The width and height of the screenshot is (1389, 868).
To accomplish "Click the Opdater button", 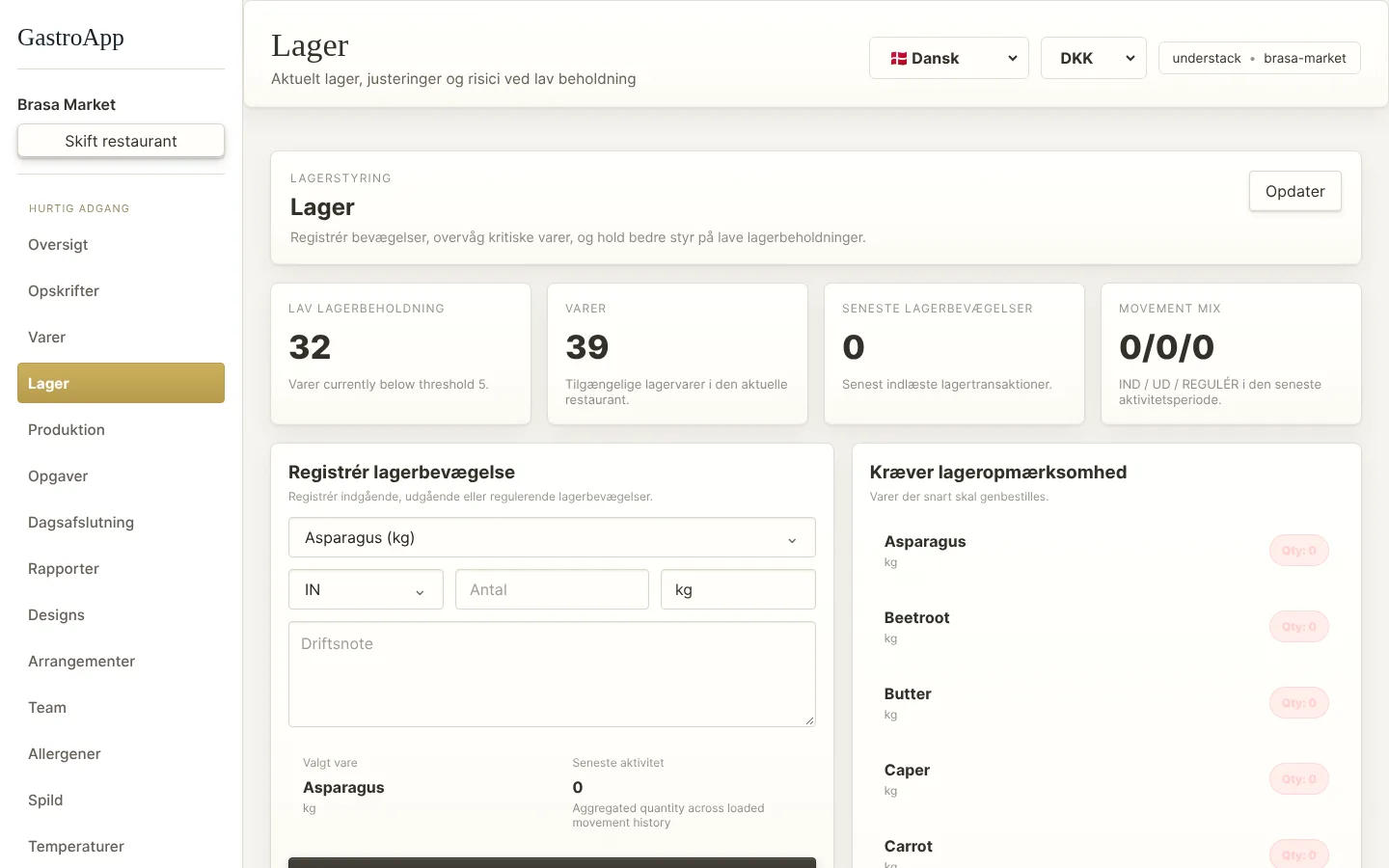I will coord(1294,191).
